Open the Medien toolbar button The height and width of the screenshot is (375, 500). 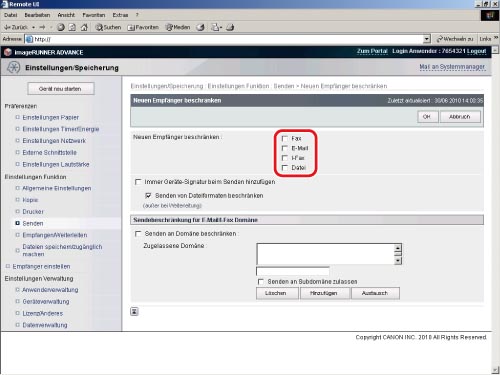[x=178, y=27]
